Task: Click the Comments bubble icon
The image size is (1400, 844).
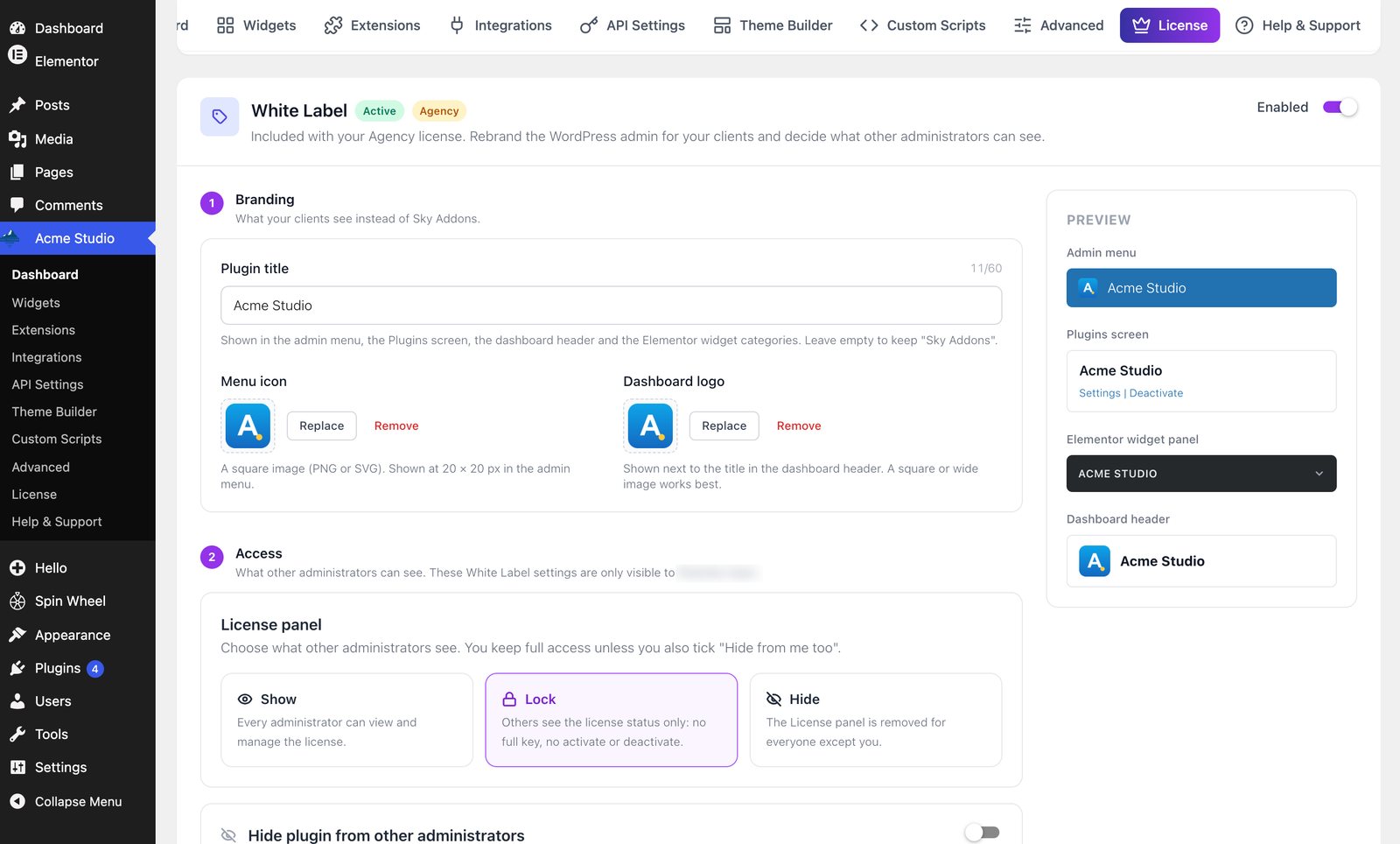Action: click(17, 205)
